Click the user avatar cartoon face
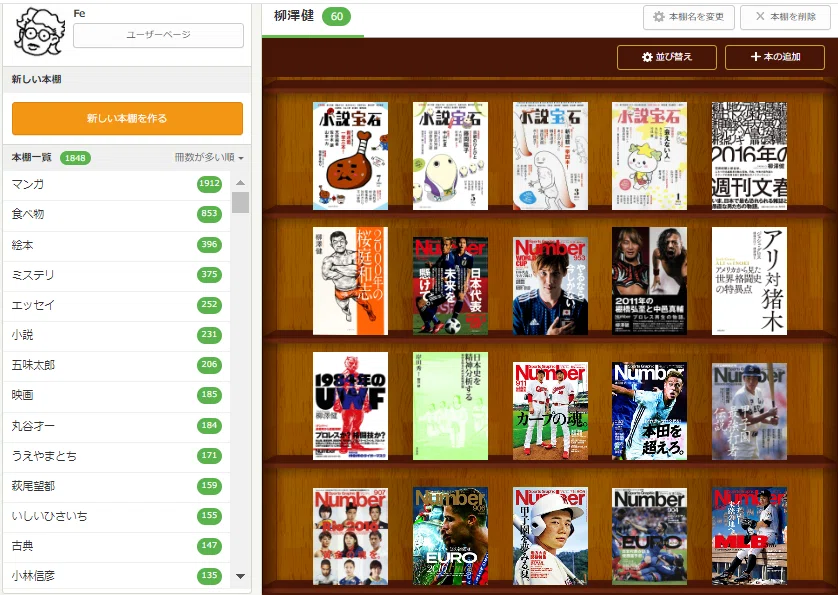The image size is (838, 595). (38, 33)
